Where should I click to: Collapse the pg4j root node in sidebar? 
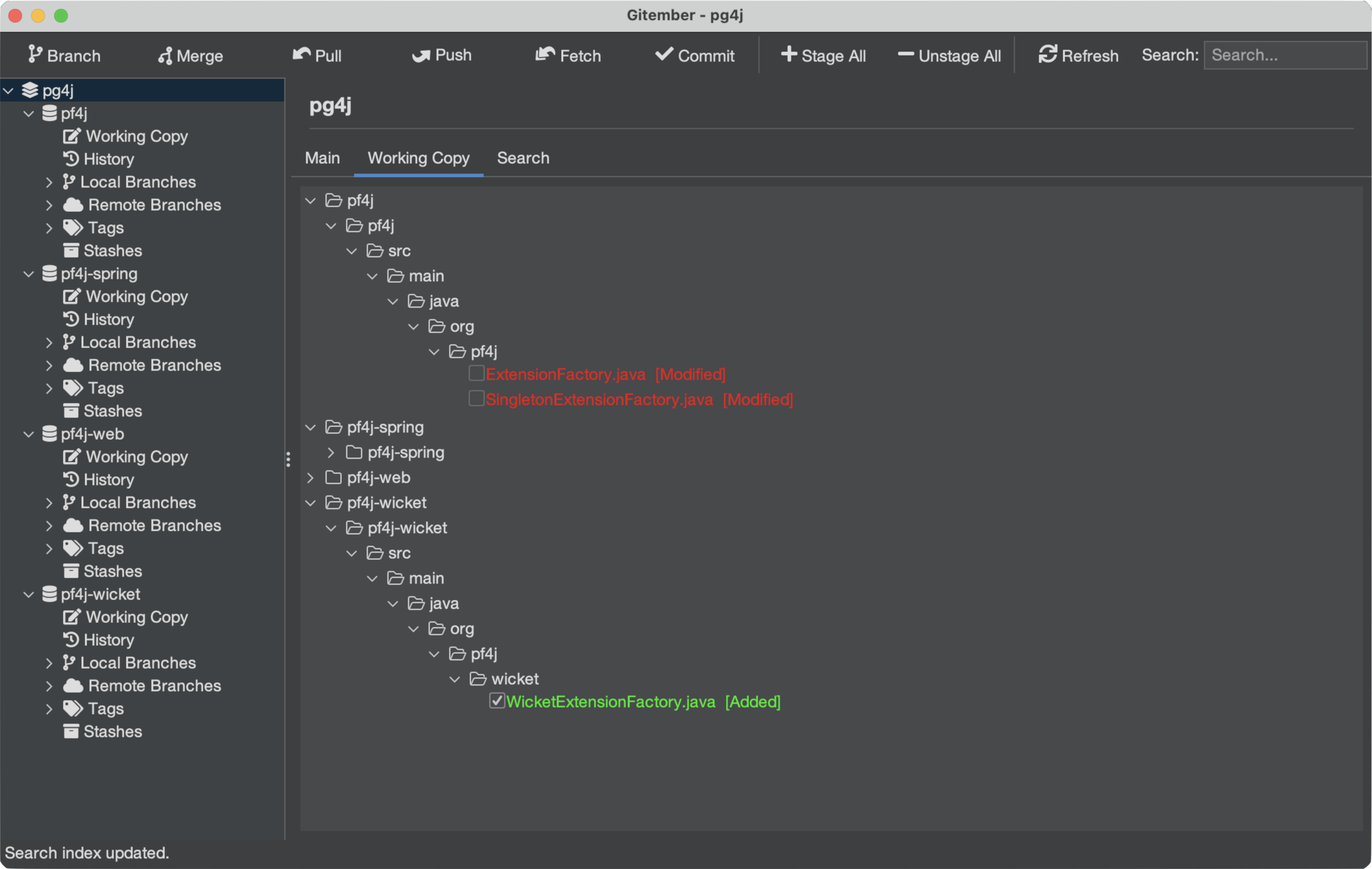9,90
